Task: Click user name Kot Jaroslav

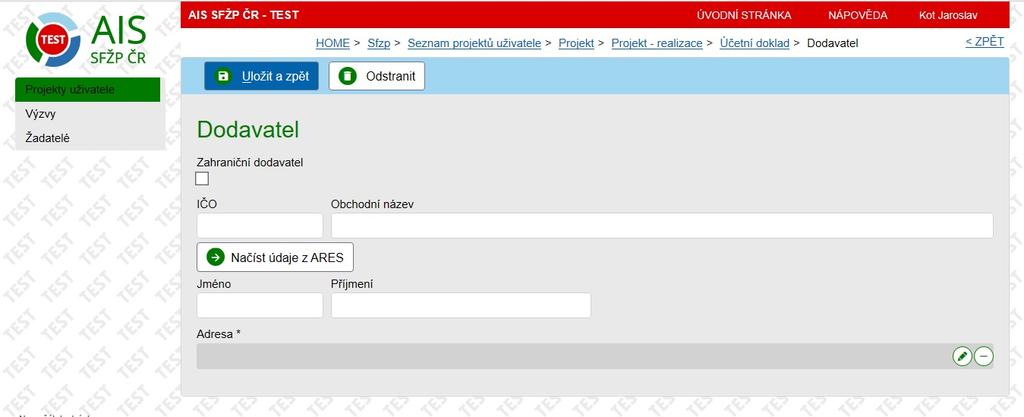Action: (948, 15)
